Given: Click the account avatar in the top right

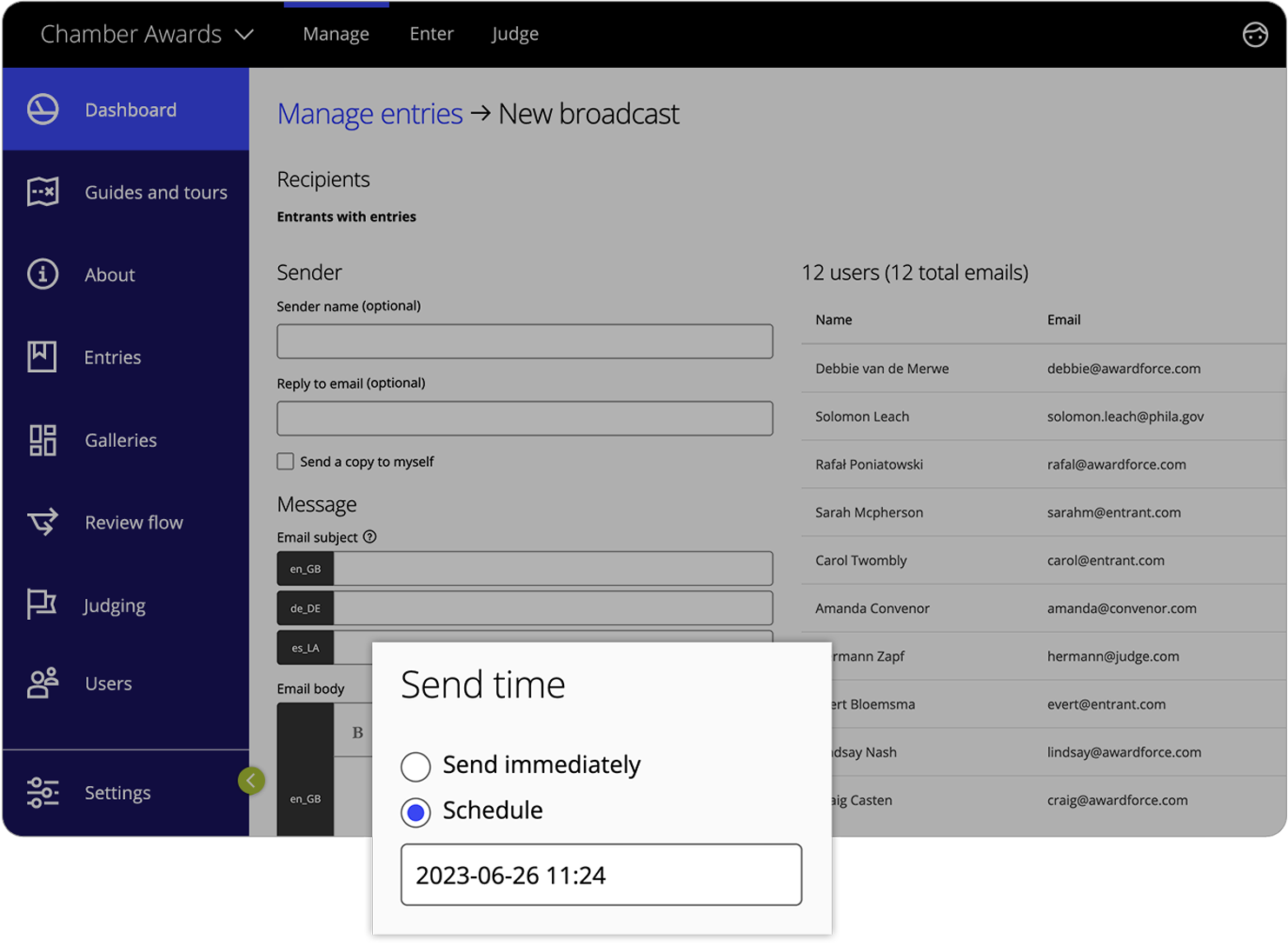Looking at the screenshot, I should pyautogui.click(x=1255, y=34).
